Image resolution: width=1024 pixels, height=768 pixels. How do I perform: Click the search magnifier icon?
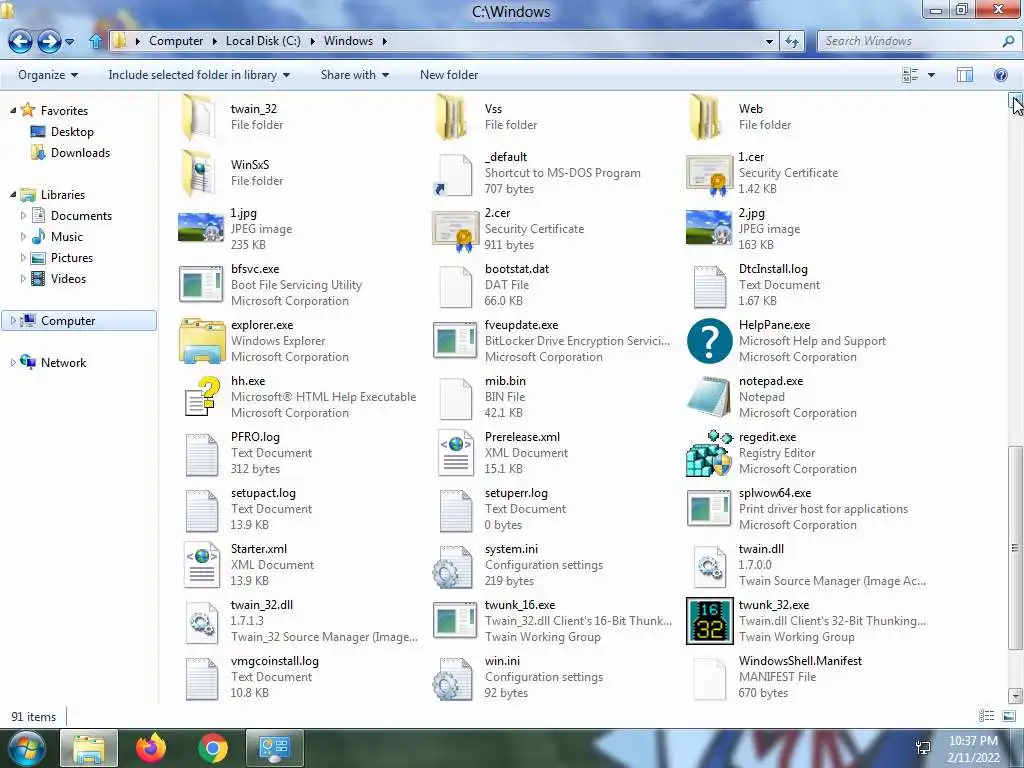pos(1008,41)
